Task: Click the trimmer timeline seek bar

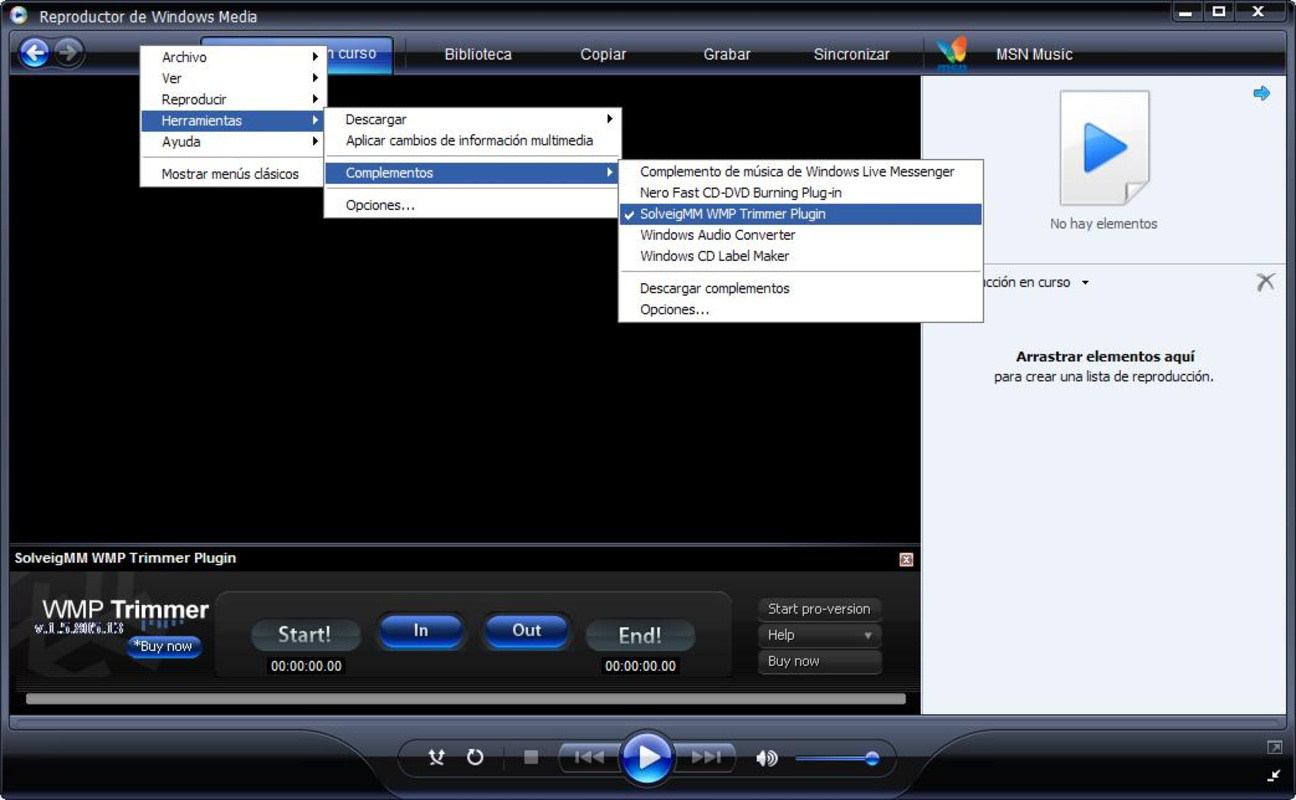Action: [466, 699]
